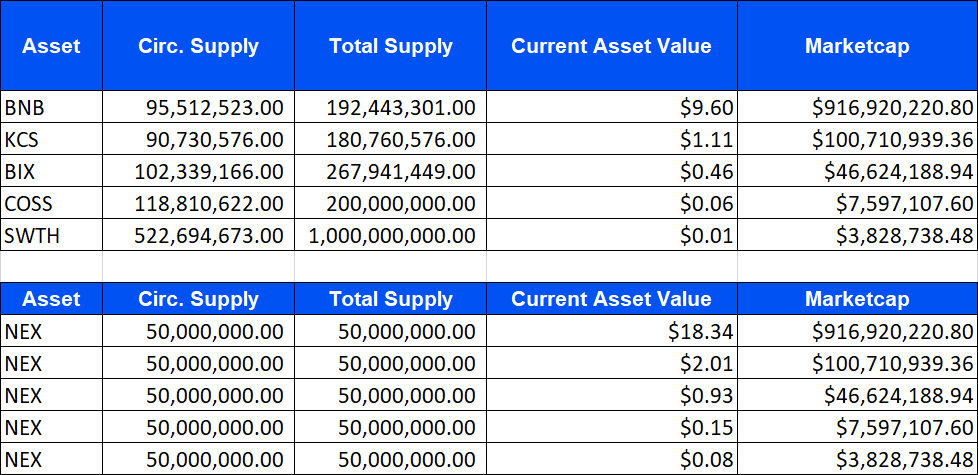
Task: Select the 180,760,576.00 total supply cell
Action: coord(390,139)
